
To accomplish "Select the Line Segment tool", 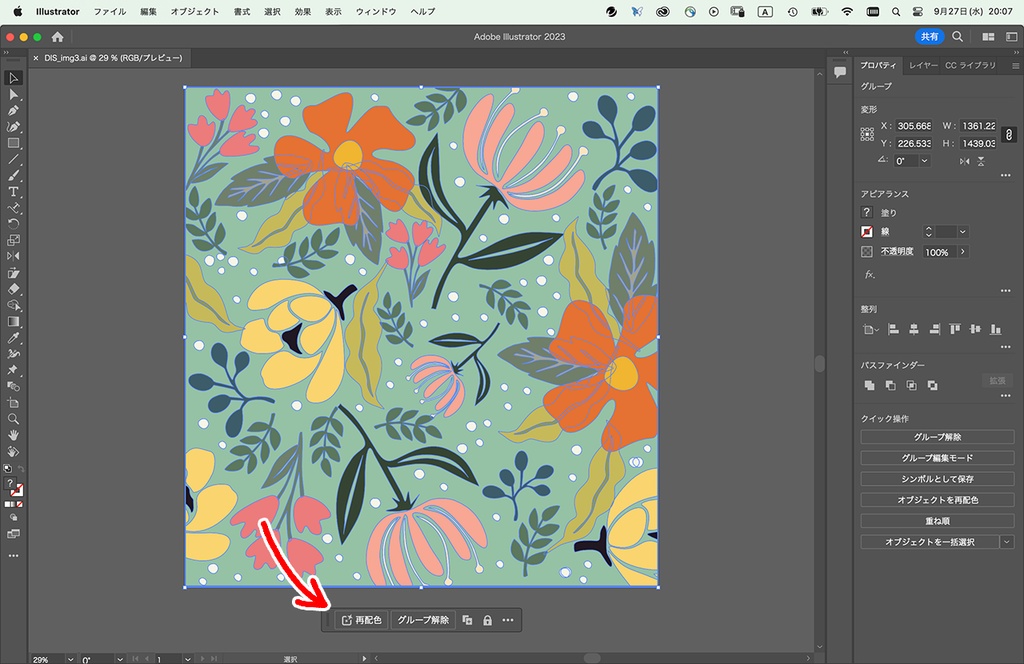I will pyautogui.click(x=13, y=159).
